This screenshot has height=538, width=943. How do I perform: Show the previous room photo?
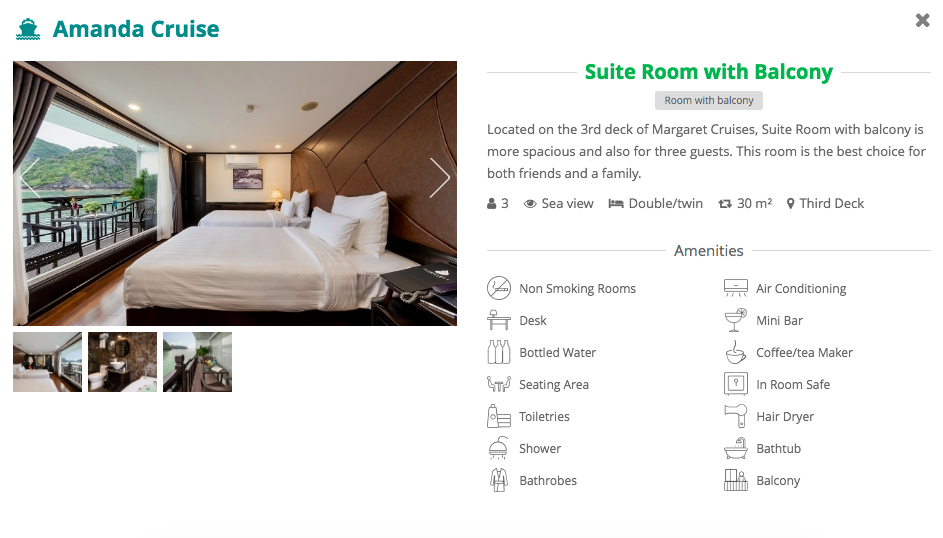(30, 178)
